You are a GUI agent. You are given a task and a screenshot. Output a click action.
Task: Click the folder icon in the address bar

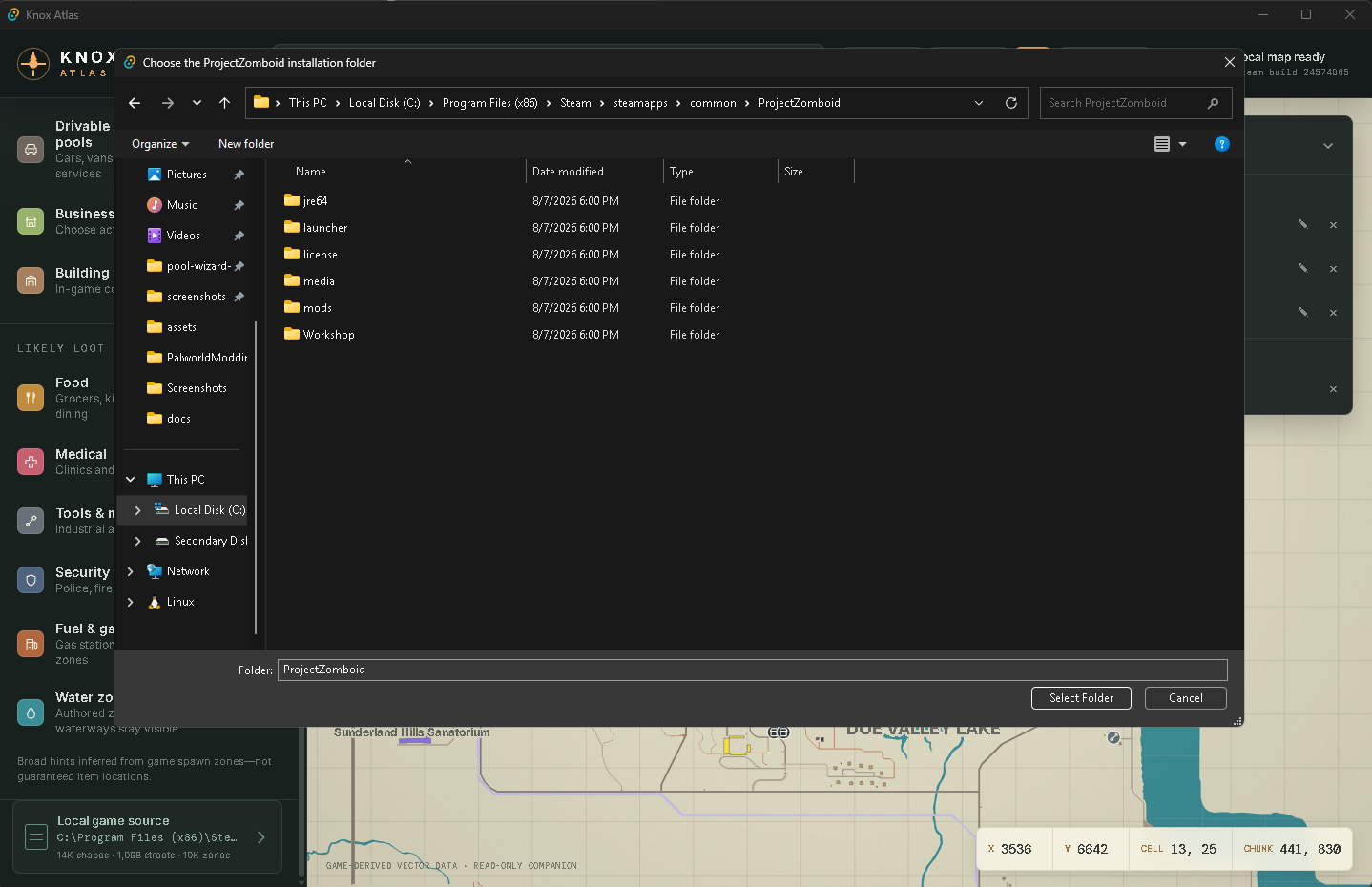click(260, 102)
